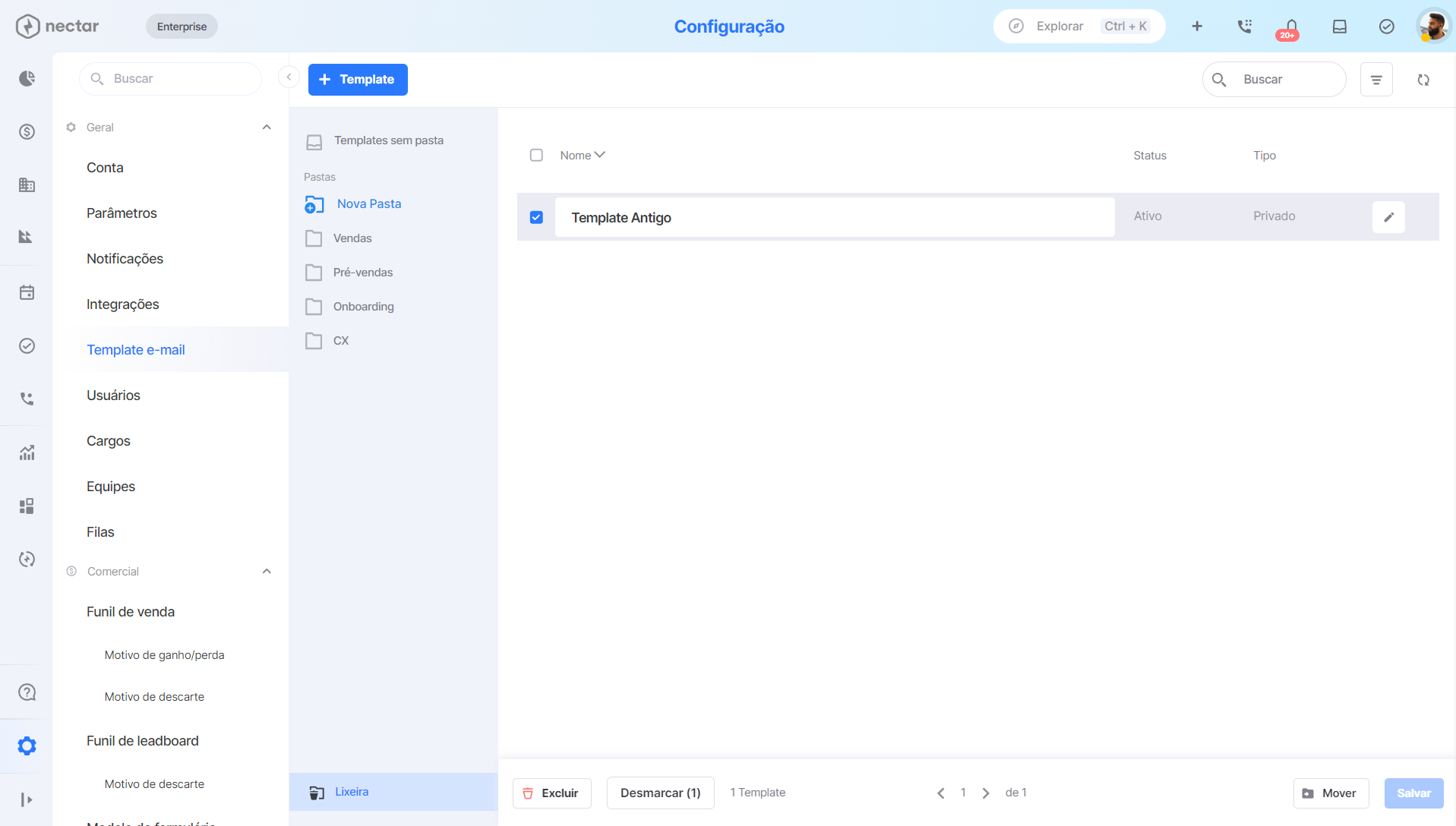Viewport: 1456px width, 826px height.
Task: Click the settings gear icon in sidebar
Action: 27,746
